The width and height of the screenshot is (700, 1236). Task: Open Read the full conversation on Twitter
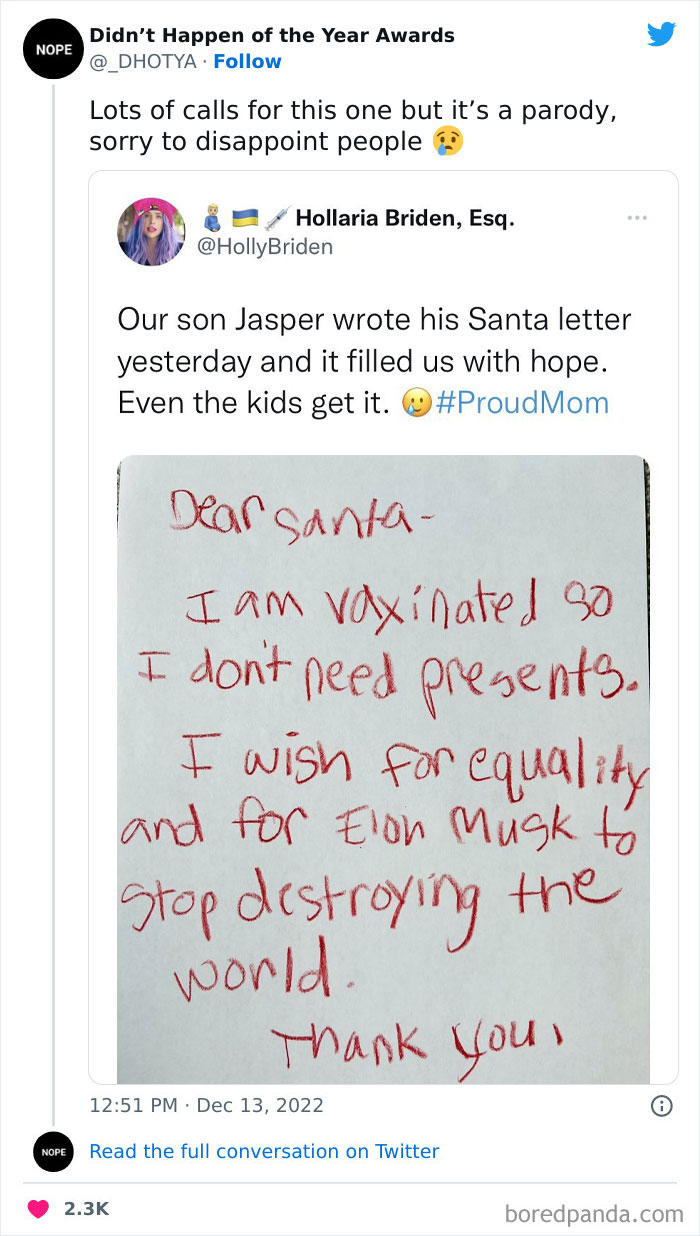pyautogui.click(x=264, y=1151)
